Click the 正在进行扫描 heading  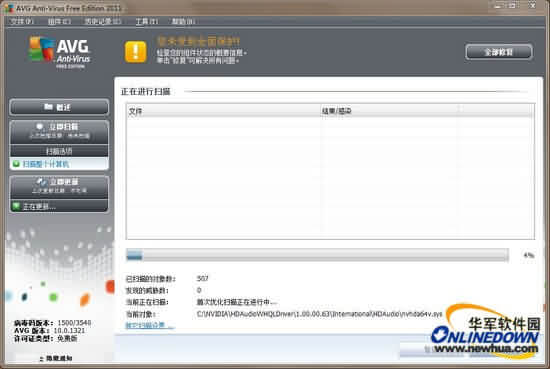pyautogui.click(x=146, y=92)
